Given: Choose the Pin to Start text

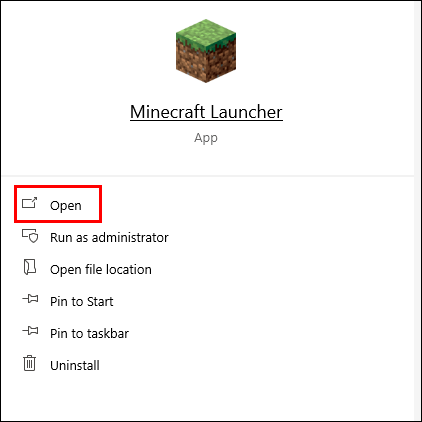Looking at the screenshot, I should tap(82, 302).
